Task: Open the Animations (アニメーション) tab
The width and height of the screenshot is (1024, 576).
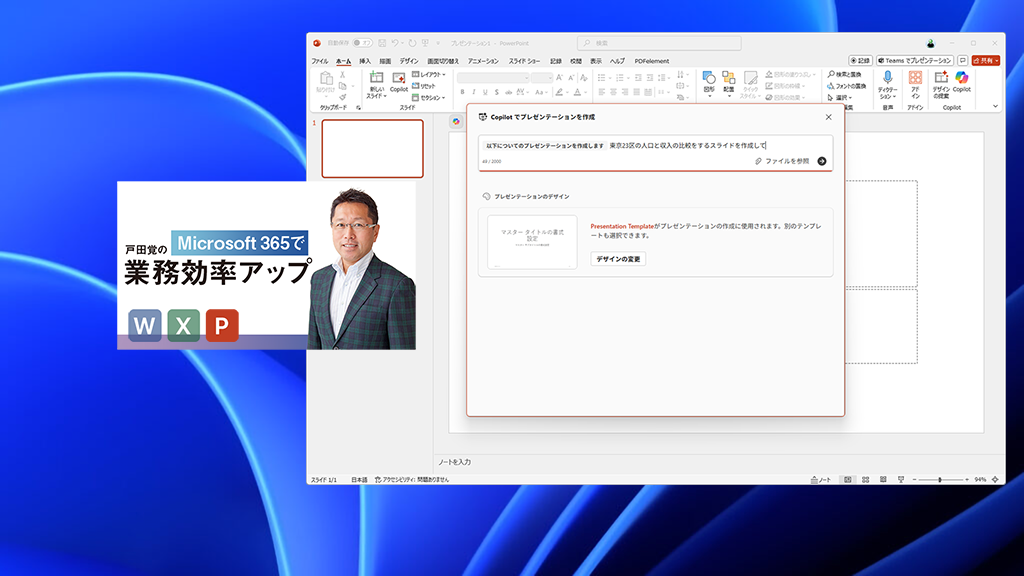Action: tap(483, 61)
